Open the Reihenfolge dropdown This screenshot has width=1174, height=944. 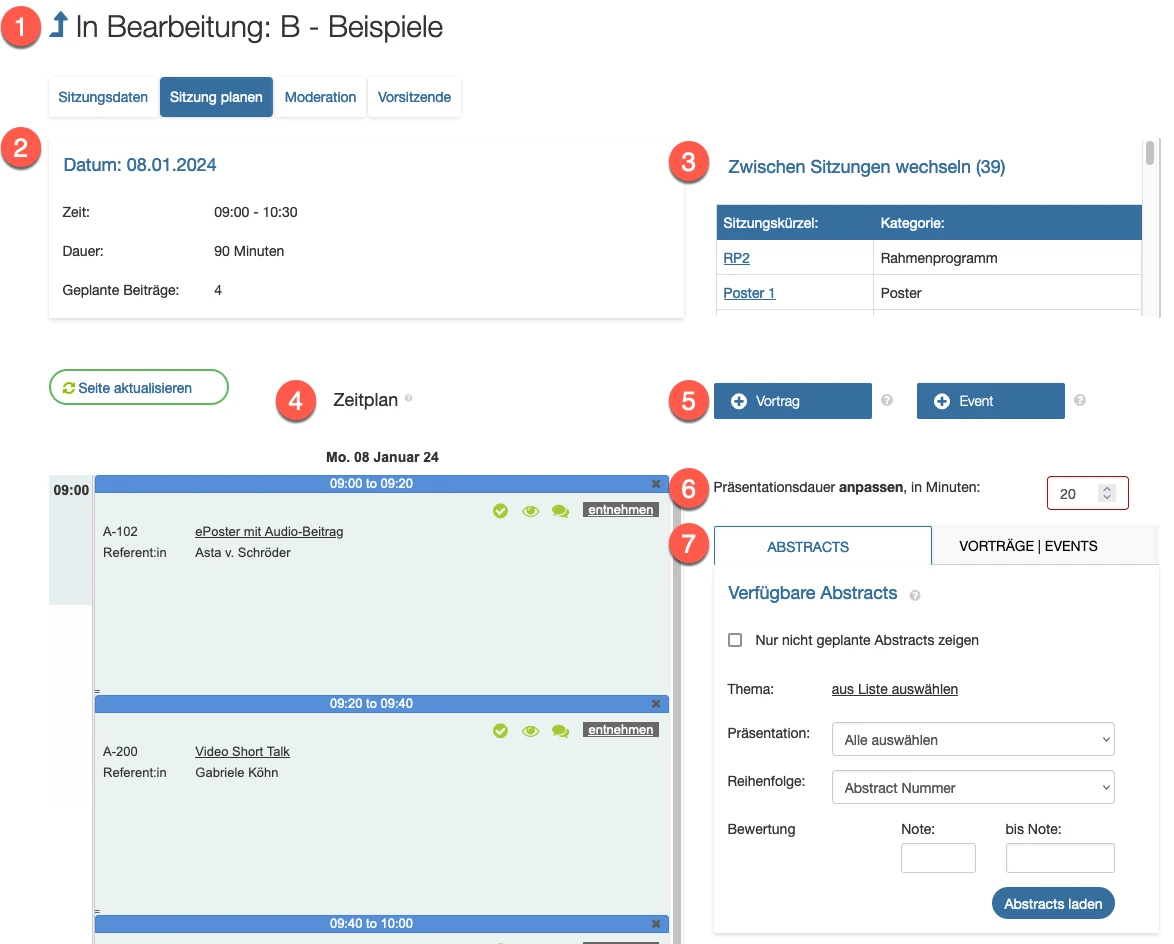[x=972, y=788]
